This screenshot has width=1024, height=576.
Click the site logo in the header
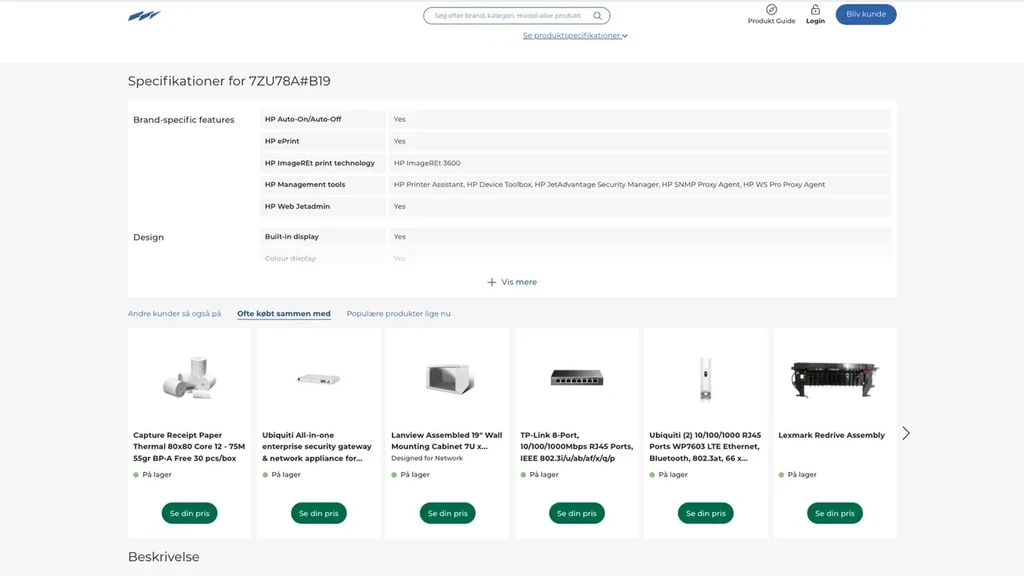[144, 16]
